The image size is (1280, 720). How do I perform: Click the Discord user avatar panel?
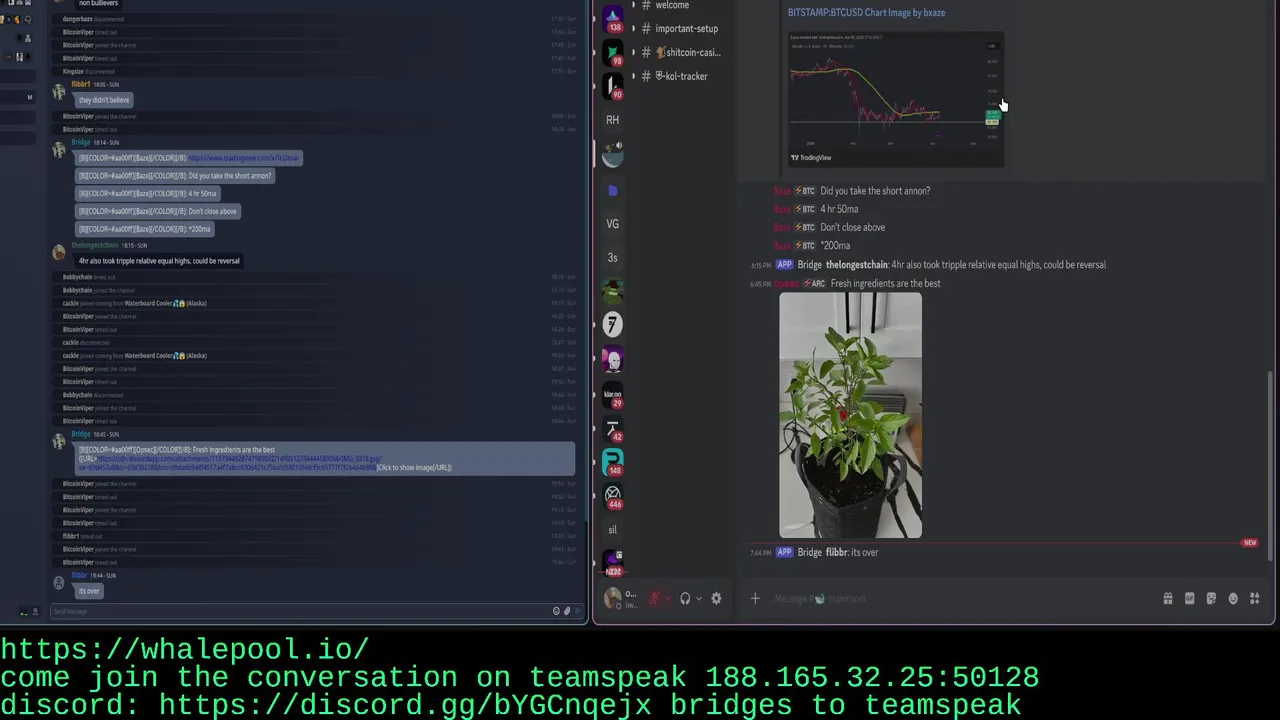[622, 598]
